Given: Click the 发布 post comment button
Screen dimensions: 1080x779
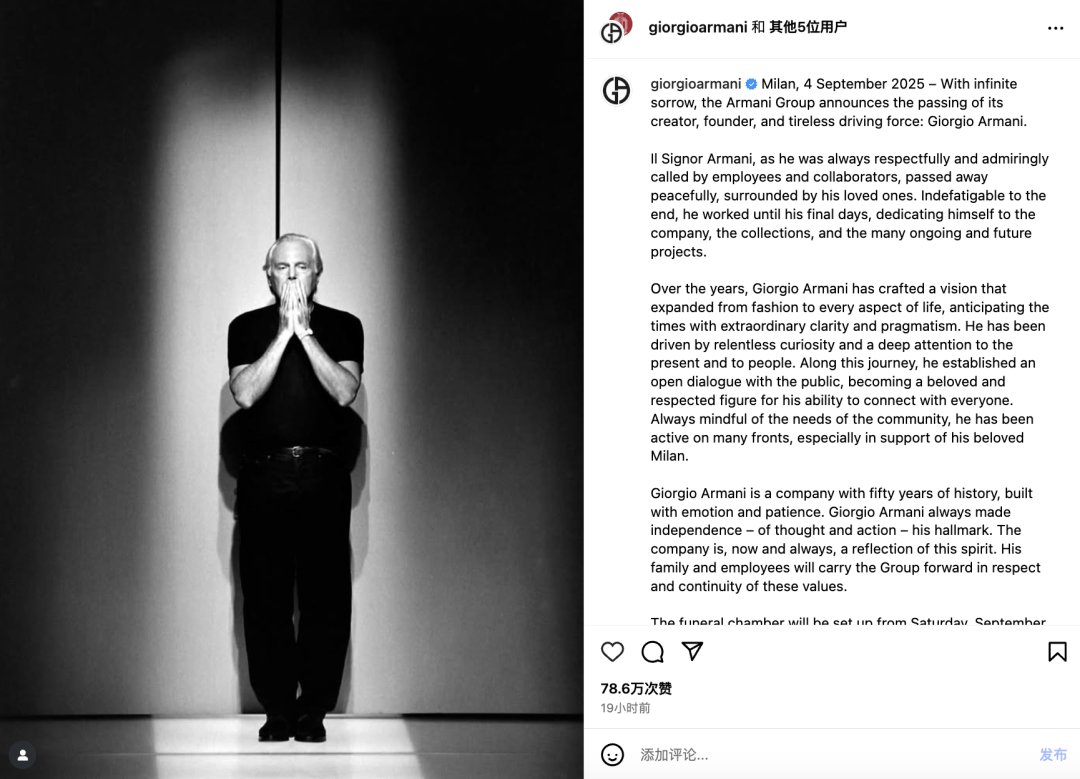Looking at the screenshot, I should pyautogui.click(x=1053, y=755).
